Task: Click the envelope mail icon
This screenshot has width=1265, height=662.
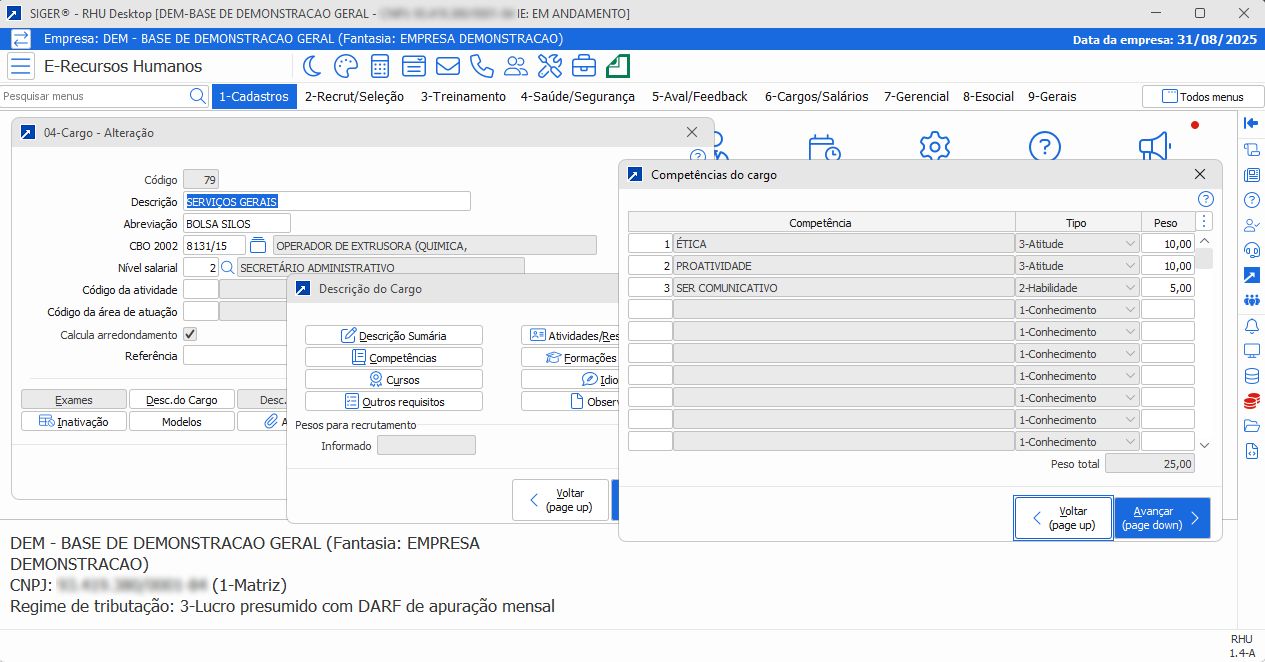Action: [x=448, y=66]
